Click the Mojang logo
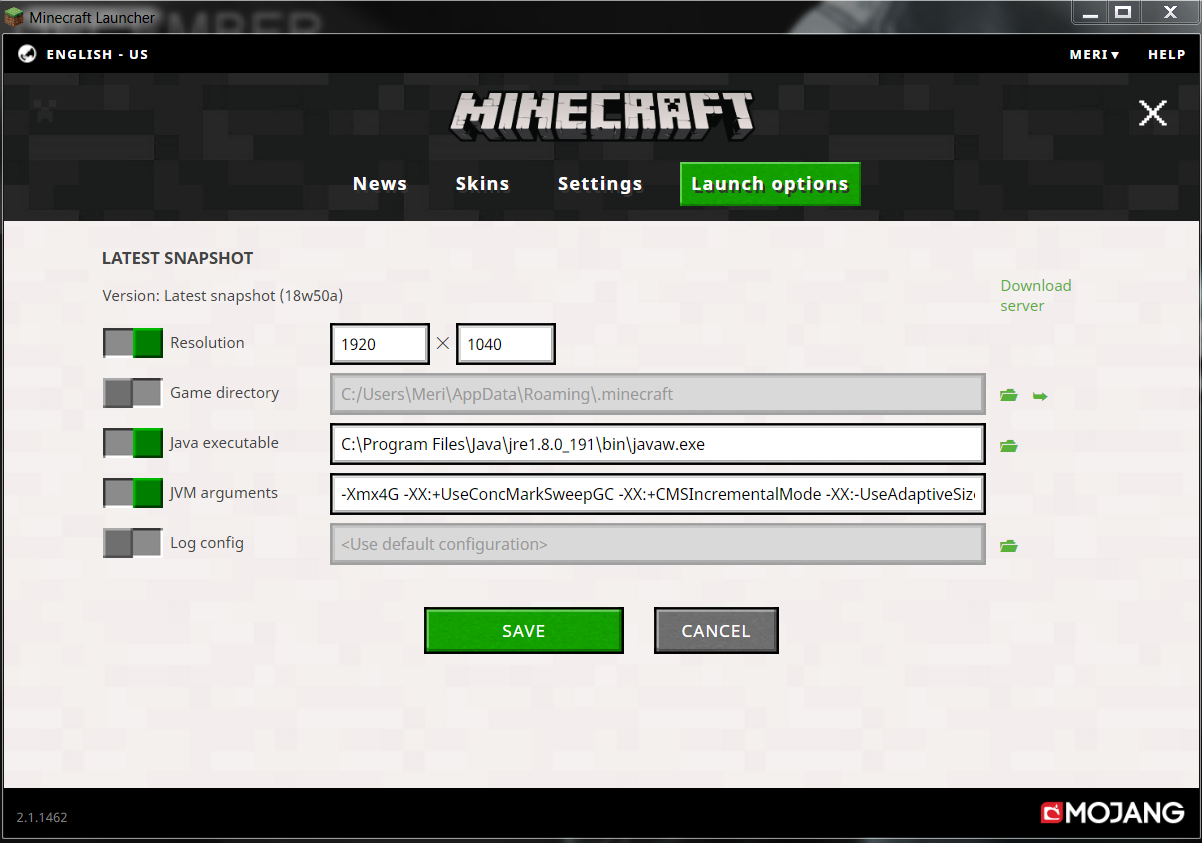Image resolution: width=1202 pixels, height=843 pixels. [1112, 812]
